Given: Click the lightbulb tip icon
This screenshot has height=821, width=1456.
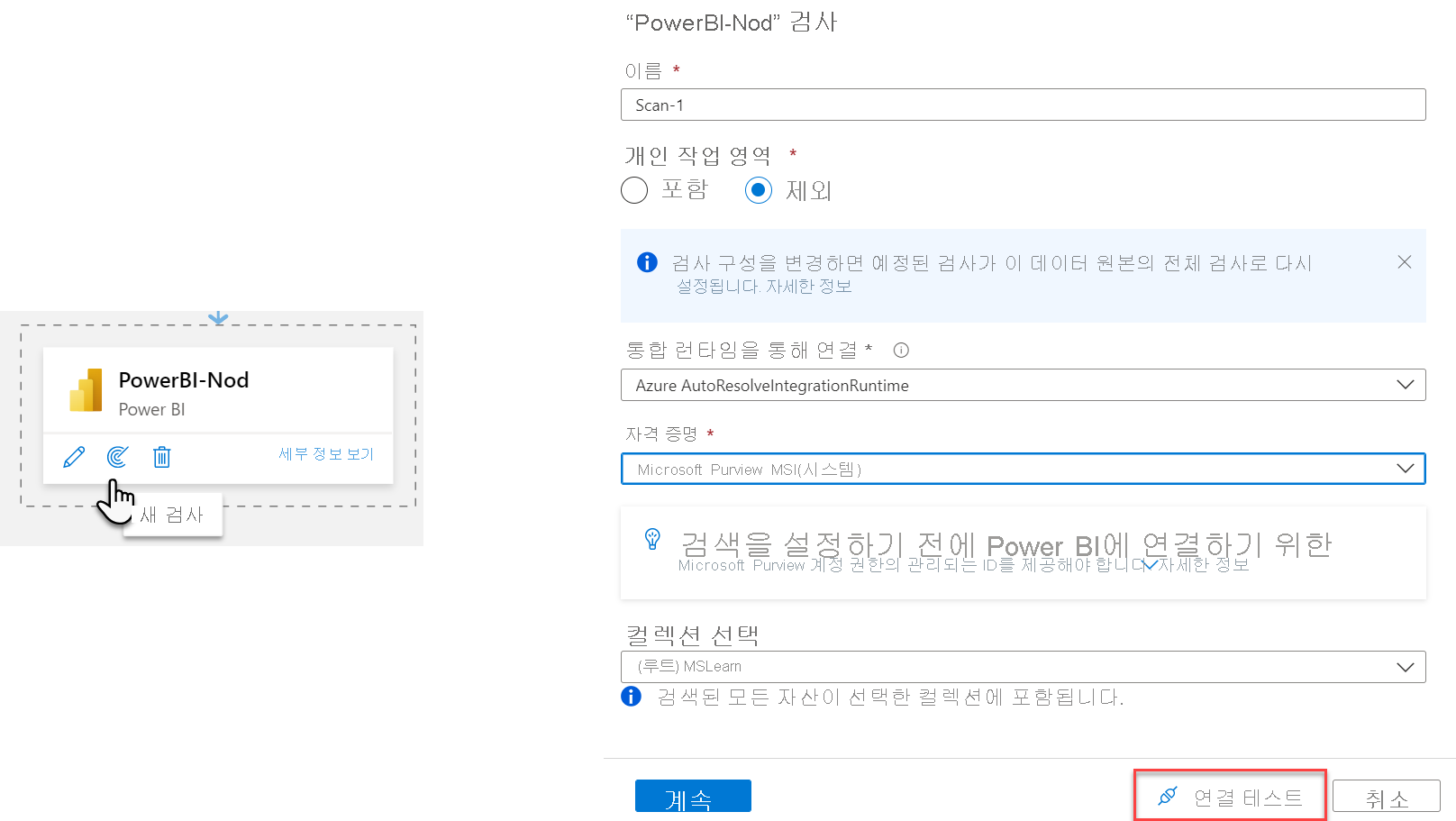Looking at the screenshot, I should (x=653, y=539).
